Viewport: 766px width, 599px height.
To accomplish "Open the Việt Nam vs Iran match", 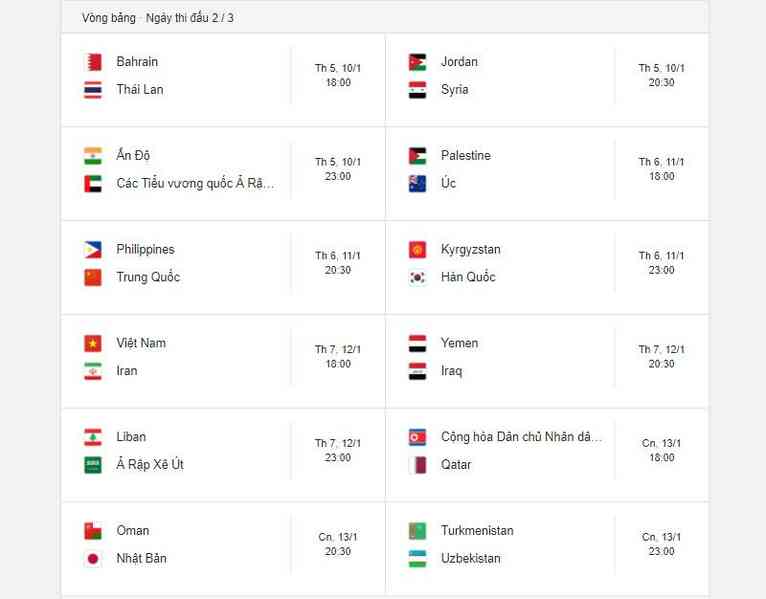I will click(223, 362).
